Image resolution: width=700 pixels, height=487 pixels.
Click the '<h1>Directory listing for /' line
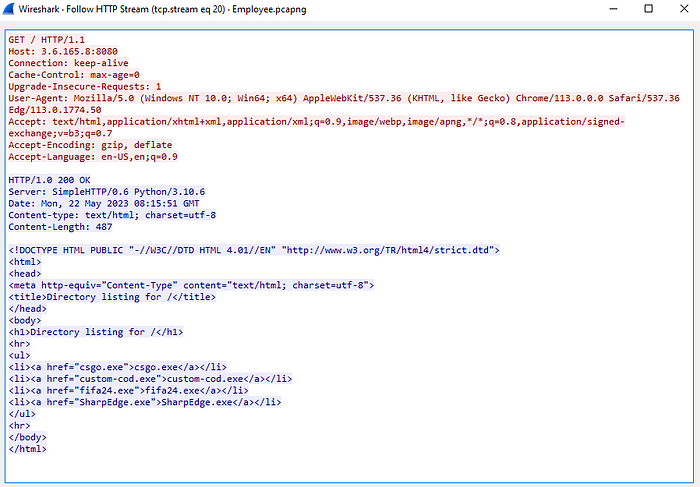[96, 332]
